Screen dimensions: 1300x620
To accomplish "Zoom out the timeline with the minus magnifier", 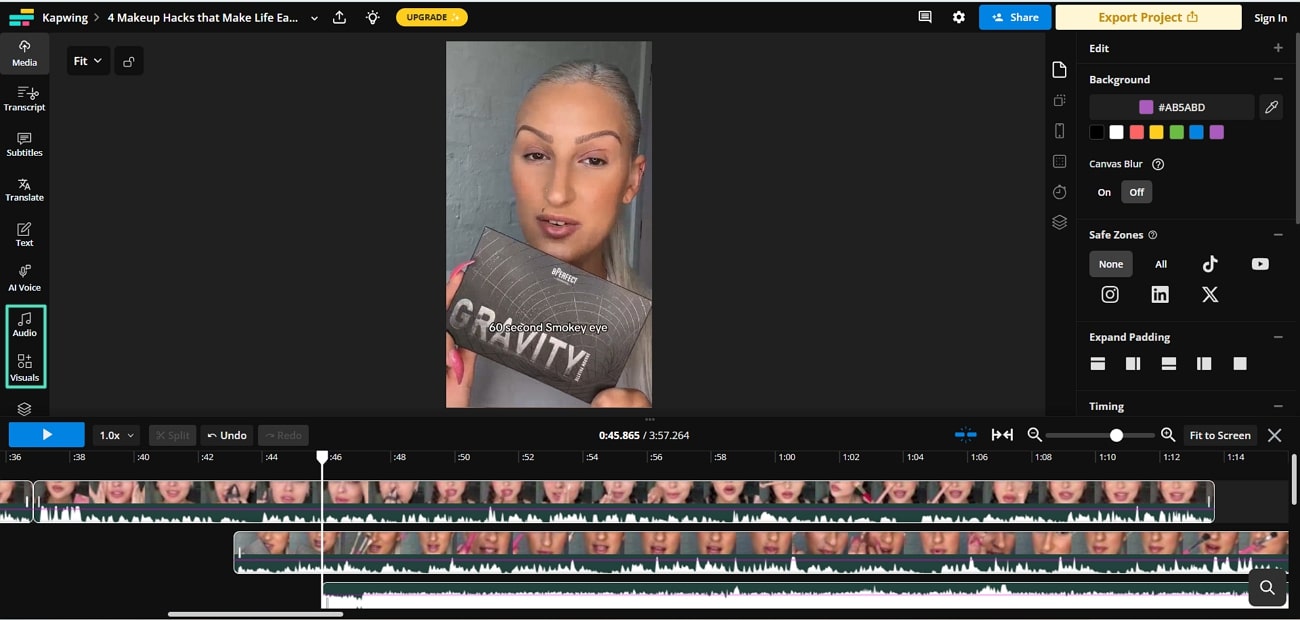I will click(x=1035, y=435).
